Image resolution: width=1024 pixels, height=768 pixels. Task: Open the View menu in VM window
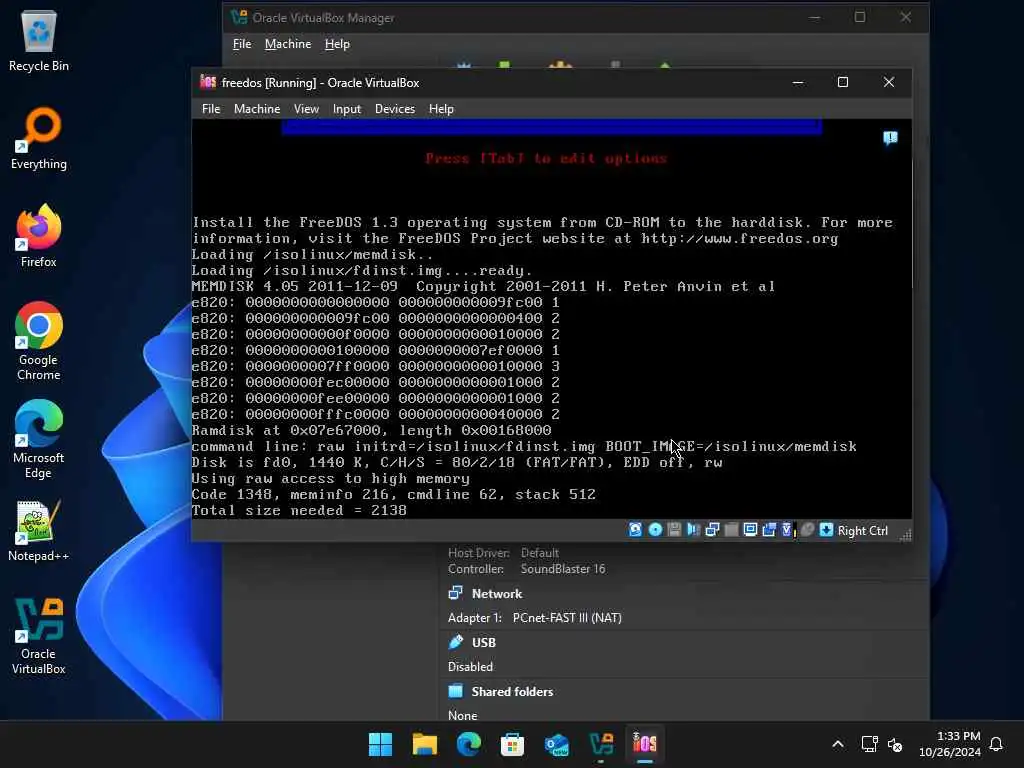click(306, 109)
